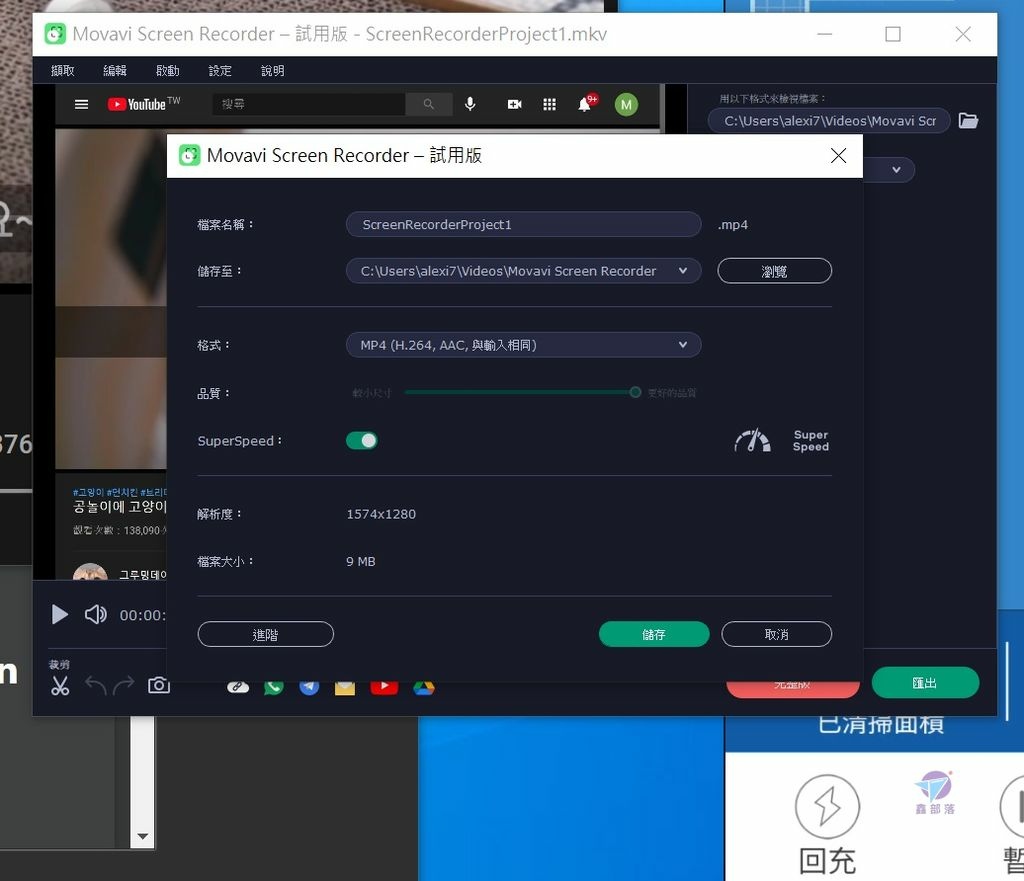Expand the 儲存至 save location dropdown
The height and width of the screenshot is (881, 1024).
(x=682, y=270)
